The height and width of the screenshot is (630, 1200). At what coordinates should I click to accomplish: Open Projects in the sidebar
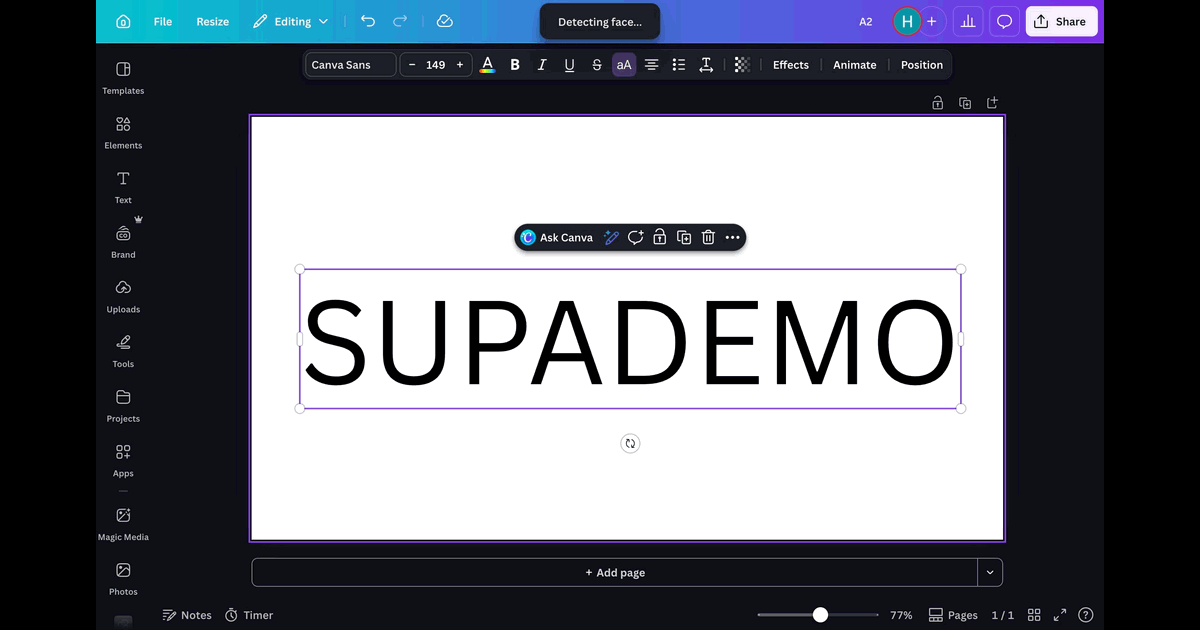[123, 406]
